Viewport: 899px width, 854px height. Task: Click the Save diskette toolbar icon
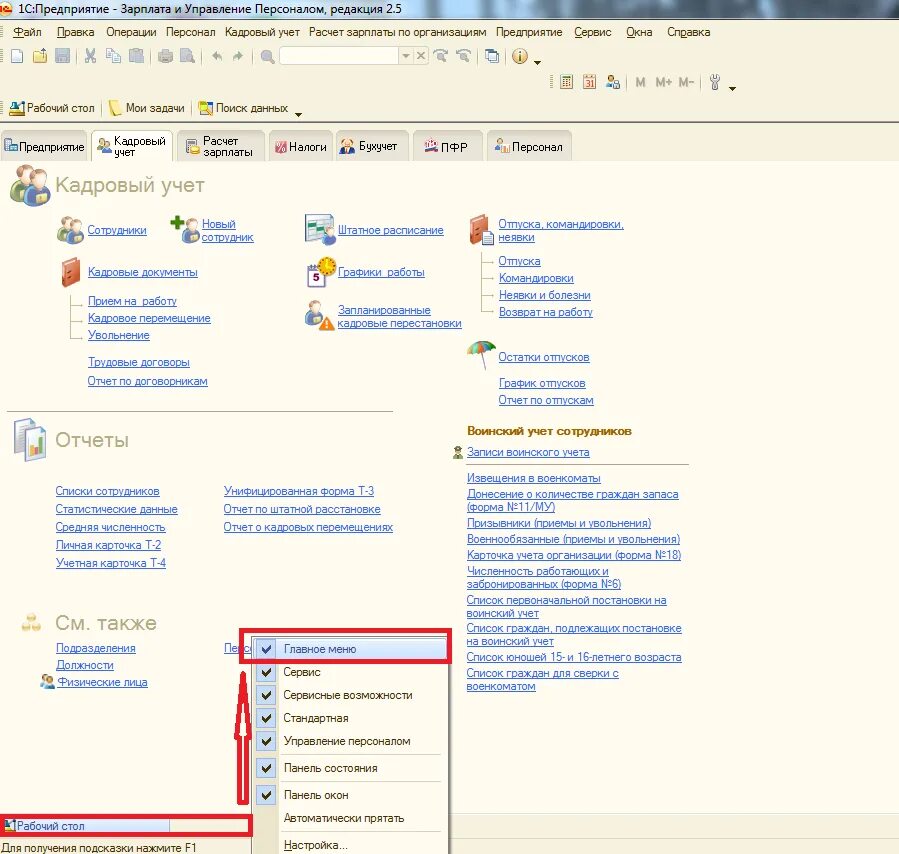coord(62,56)
